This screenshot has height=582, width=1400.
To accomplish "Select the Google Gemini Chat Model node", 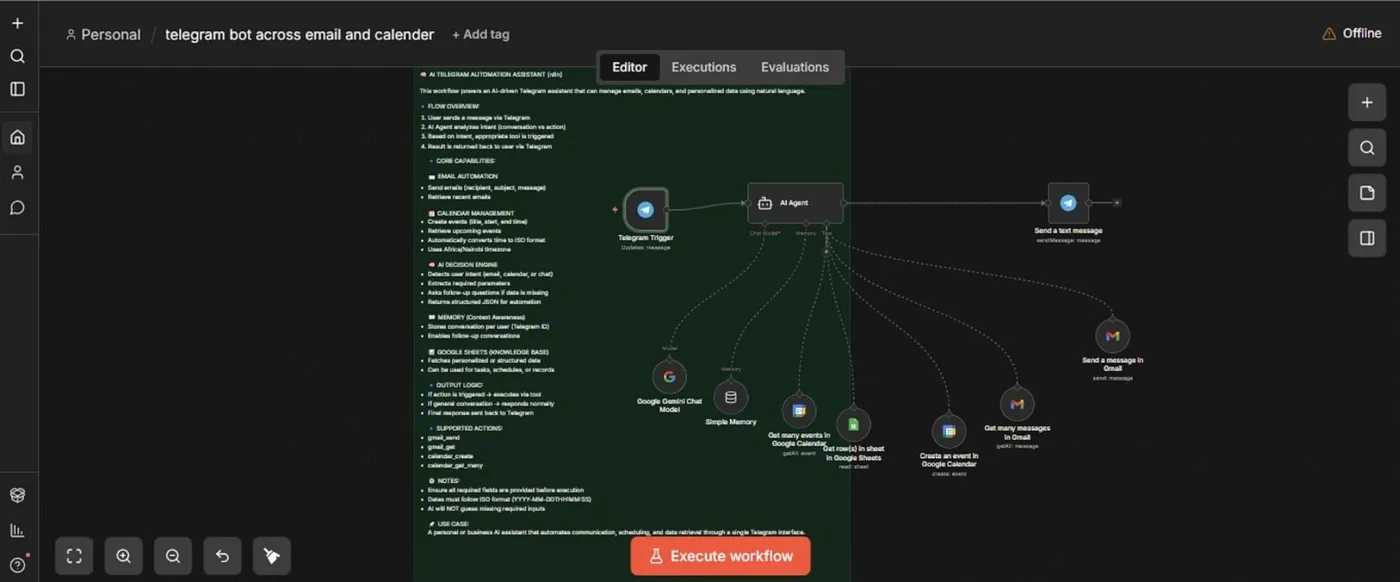I will [x=669, y=377].
